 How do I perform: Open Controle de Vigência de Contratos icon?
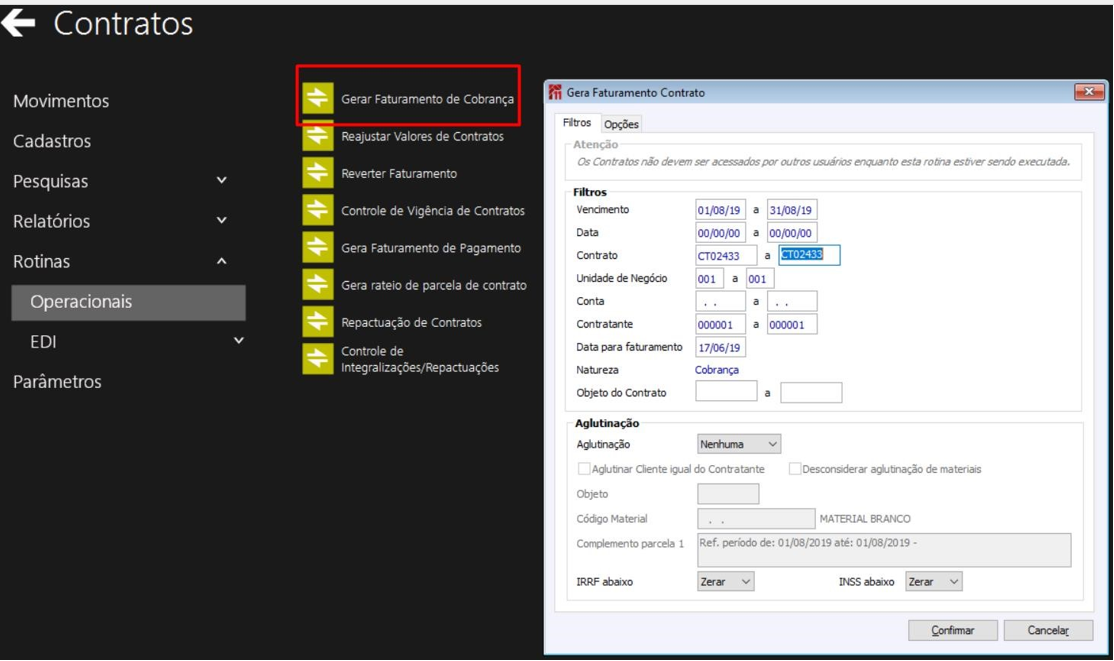pos(318,210)
